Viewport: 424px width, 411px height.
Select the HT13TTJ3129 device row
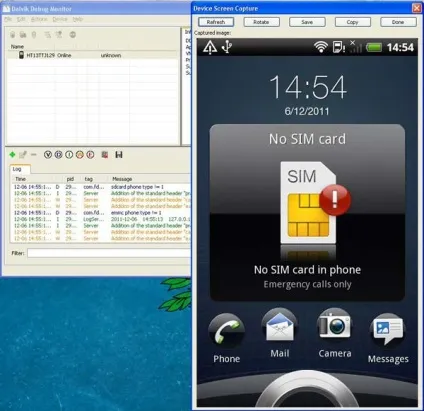92,55
